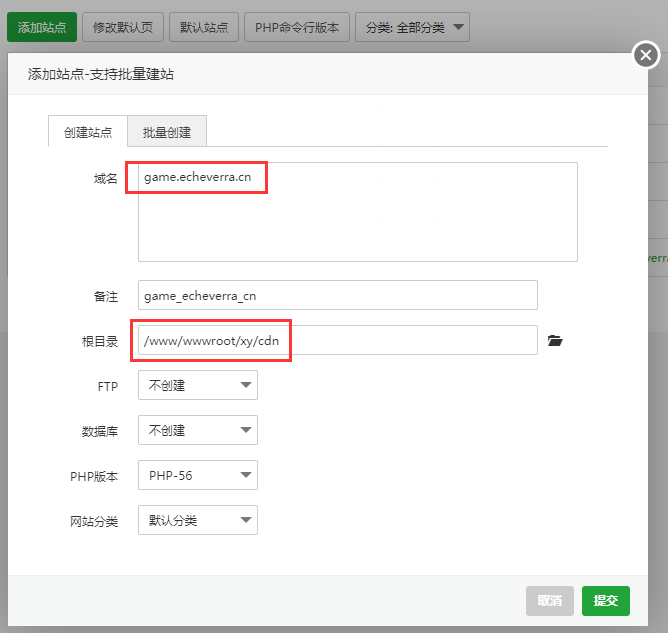668x633 pixels.
Task: Click the gray 取消 button
Action: click(x=550, y=601)
